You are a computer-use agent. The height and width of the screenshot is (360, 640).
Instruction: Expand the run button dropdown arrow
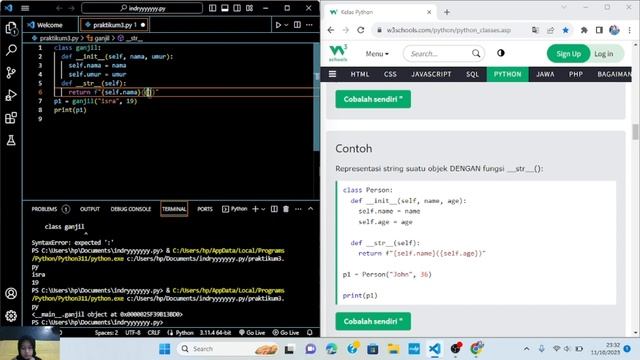(286, 25)
